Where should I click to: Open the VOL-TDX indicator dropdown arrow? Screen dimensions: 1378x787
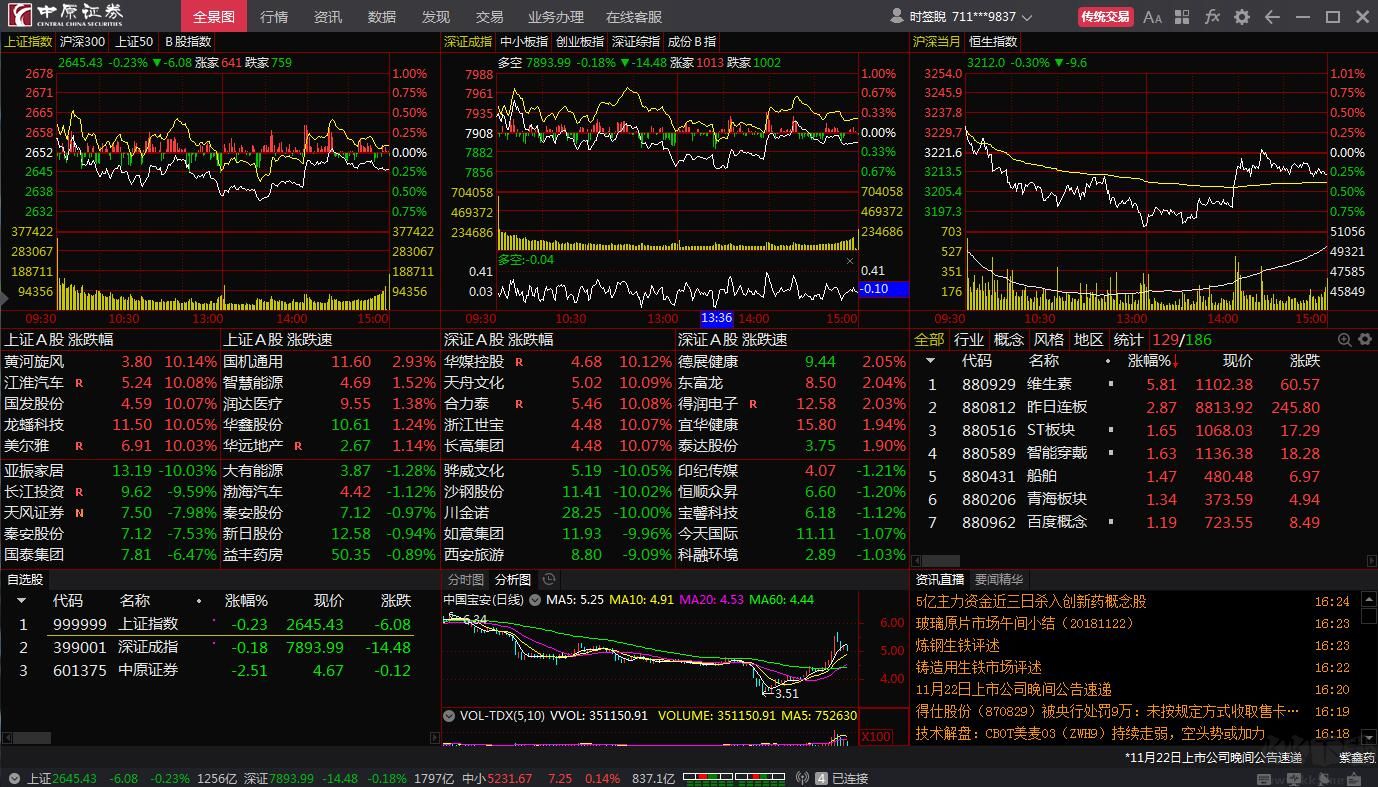click(449, 716)
